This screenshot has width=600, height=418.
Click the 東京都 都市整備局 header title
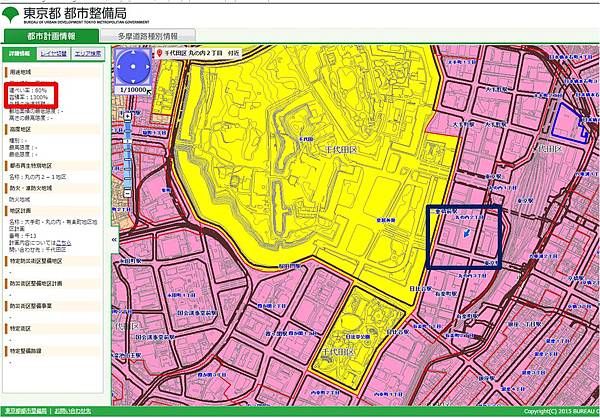pos(75,14)
